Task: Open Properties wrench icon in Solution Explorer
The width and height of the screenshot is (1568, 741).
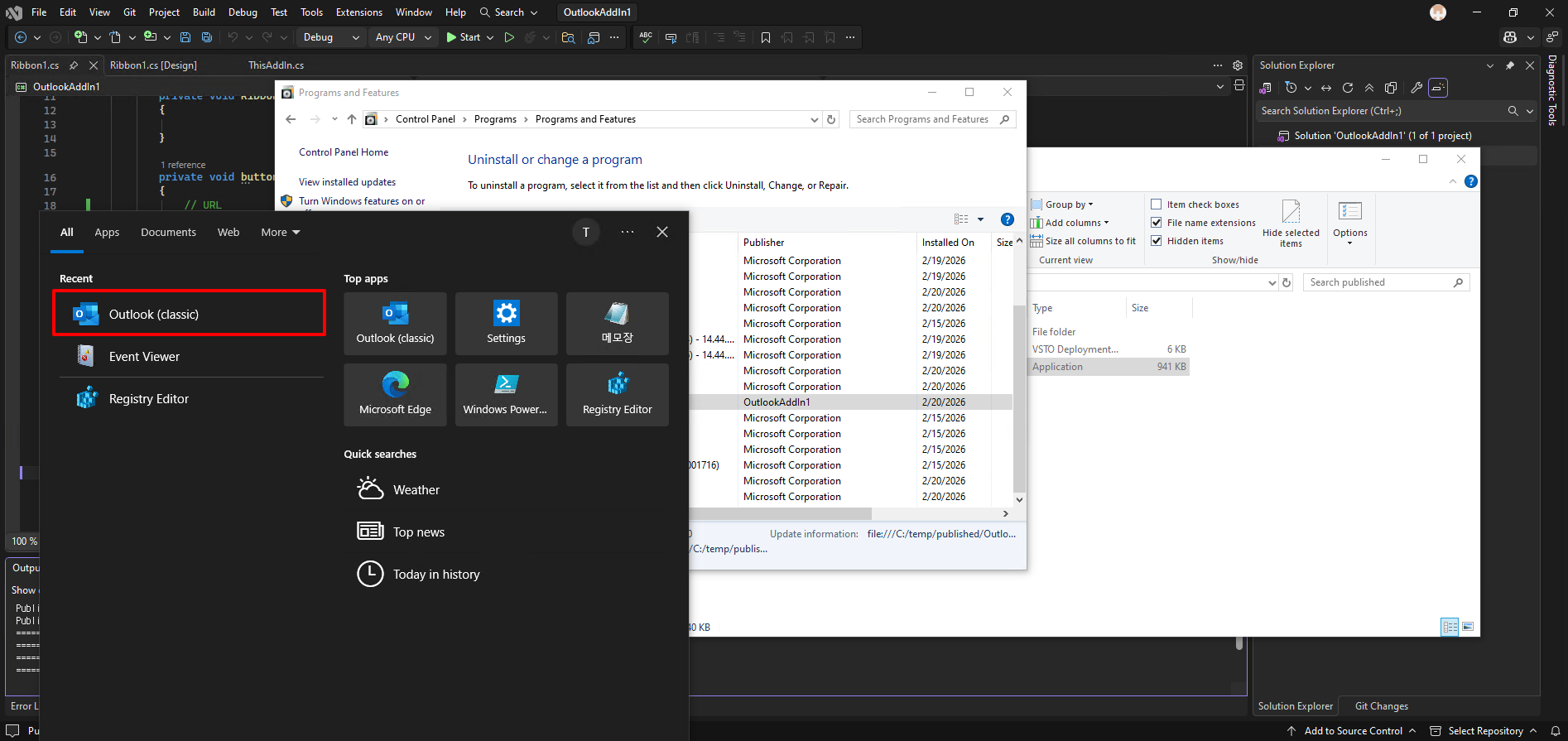Action: pos(1416,88)
